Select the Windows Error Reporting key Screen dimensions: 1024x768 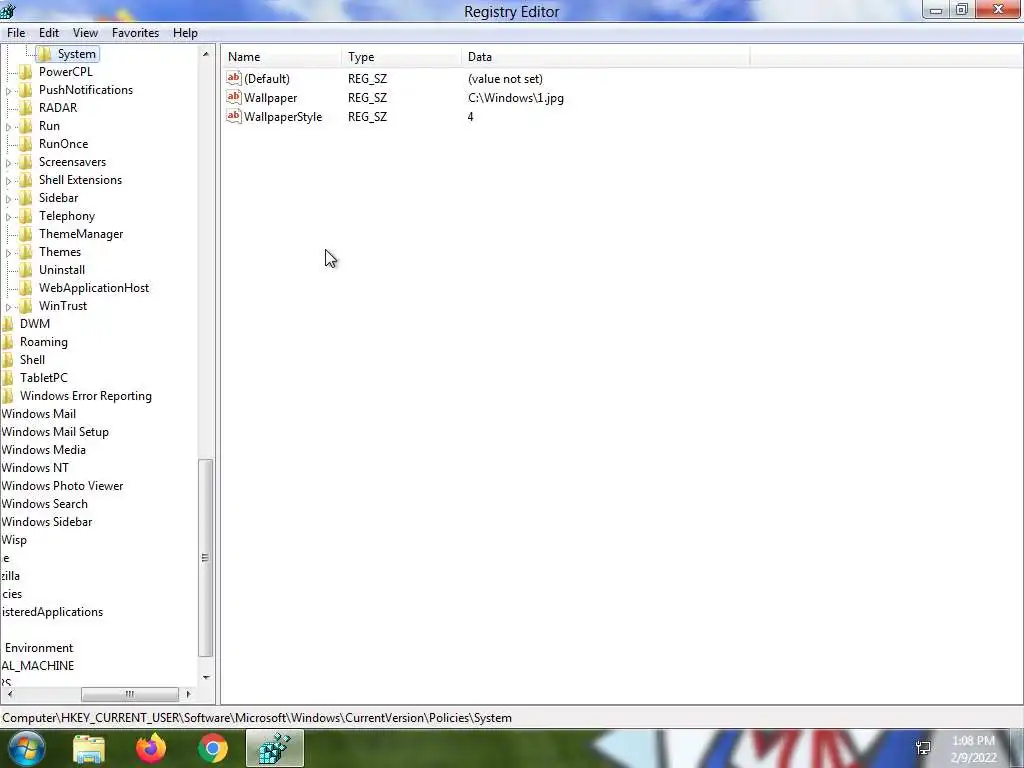coord(86,396)
